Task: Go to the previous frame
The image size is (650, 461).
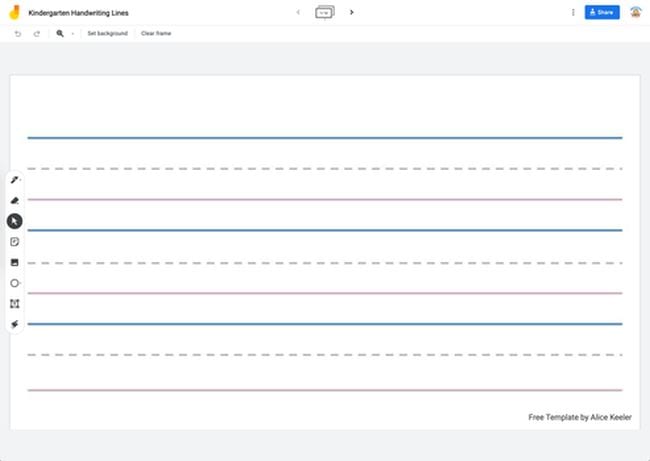Action: [x=298, y=12]
